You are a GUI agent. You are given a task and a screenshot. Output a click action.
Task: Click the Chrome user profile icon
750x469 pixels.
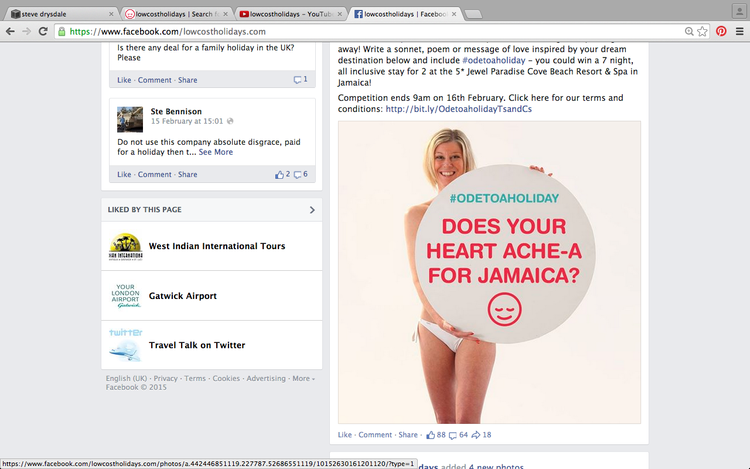click(x=739, y=11)
